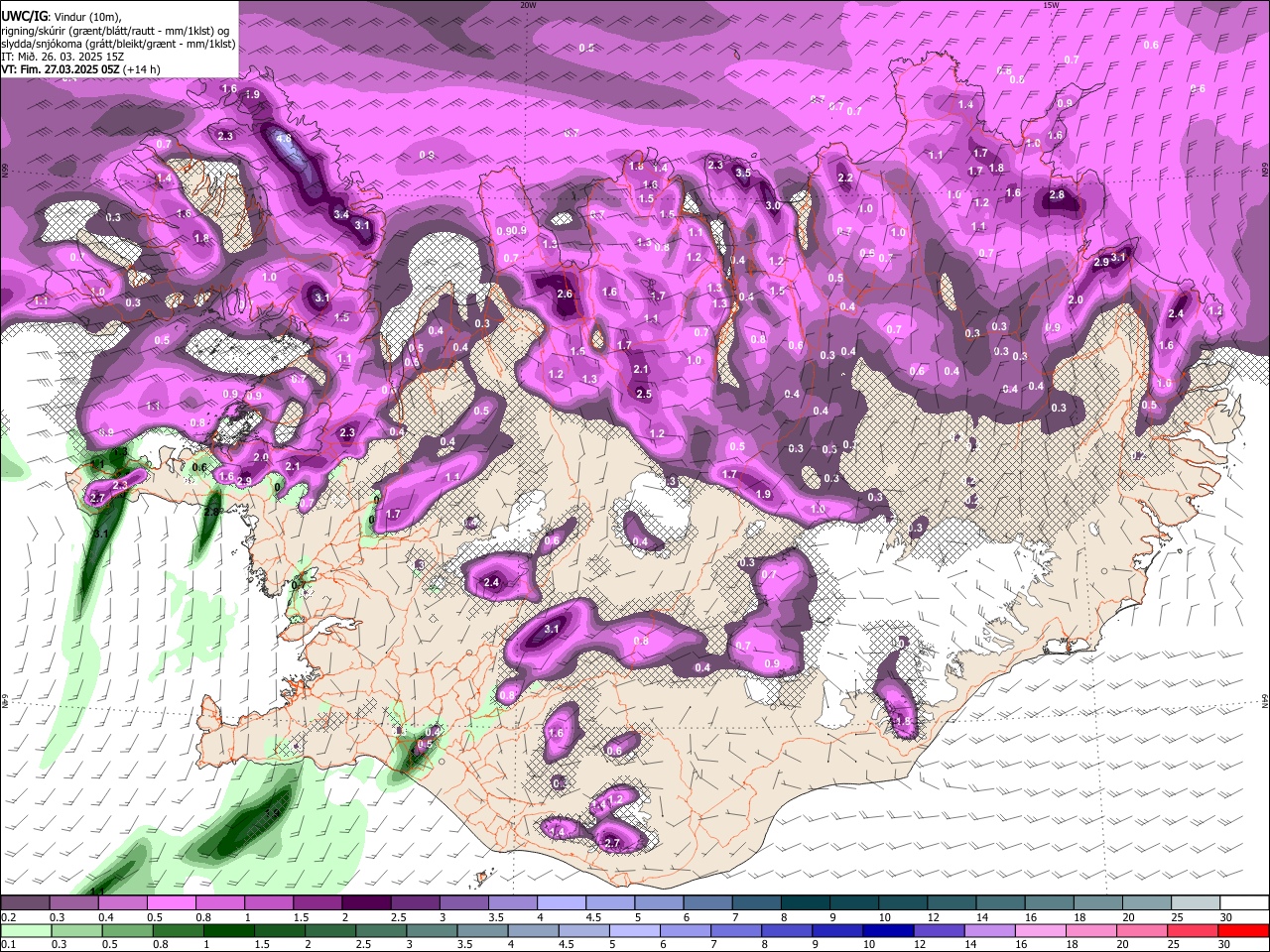
Task: Click the bright red lower legend swatch after 30
Action: tap(1241, 931)
